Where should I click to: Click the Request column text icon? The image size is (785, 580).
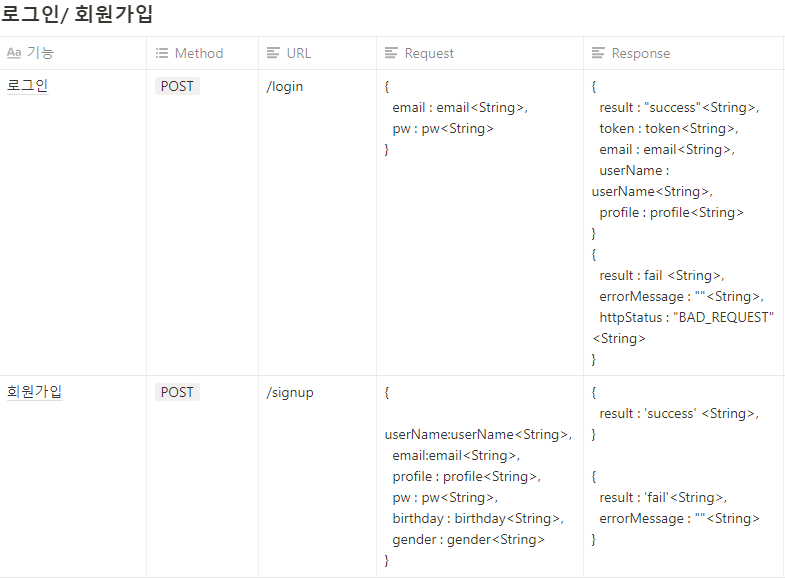coord(392,53)
